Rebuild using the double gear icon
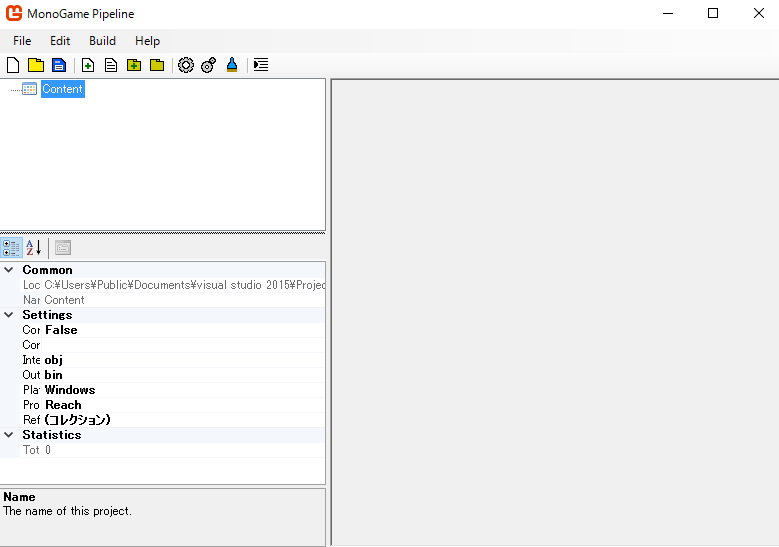Screen dimensions: 779x547 (x=209, y=65)
